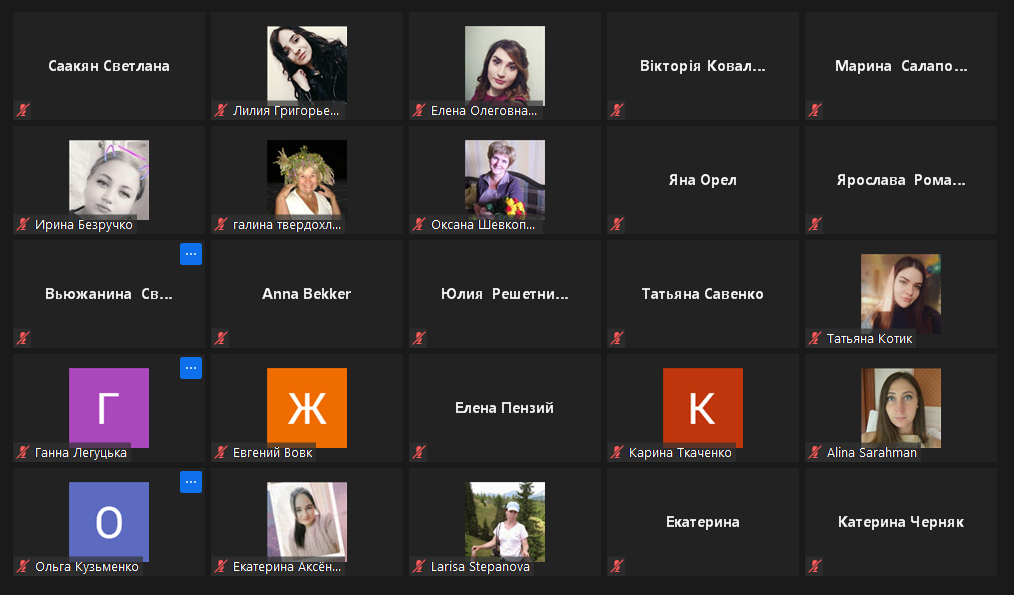1014x595 pixels.
Task: Click muted mic icon on Катерина Черняк tile
Action: tap(815, 566)
